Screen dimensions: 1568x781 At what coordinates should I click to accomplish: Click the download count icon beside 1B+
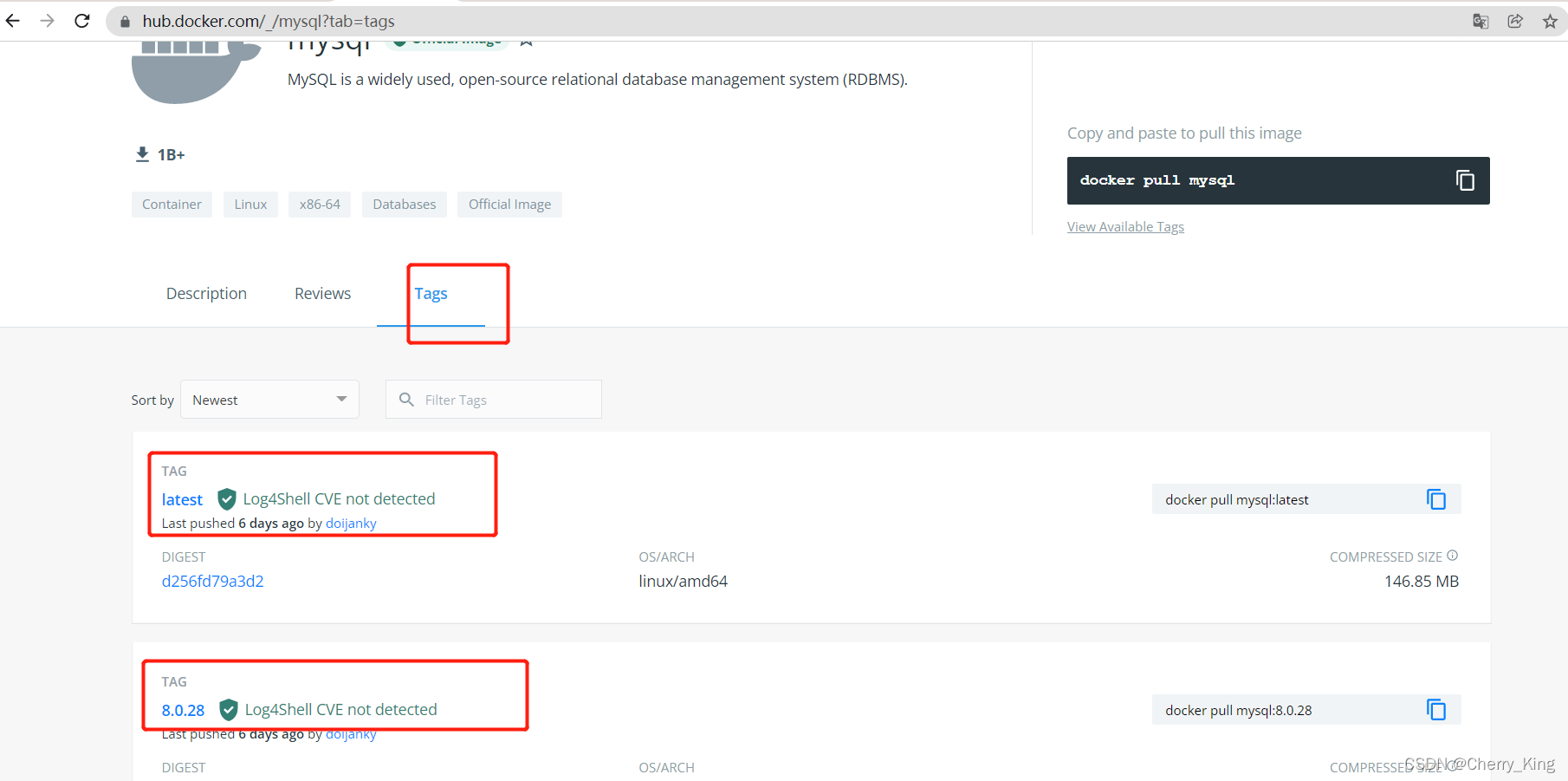pos(142,154)
